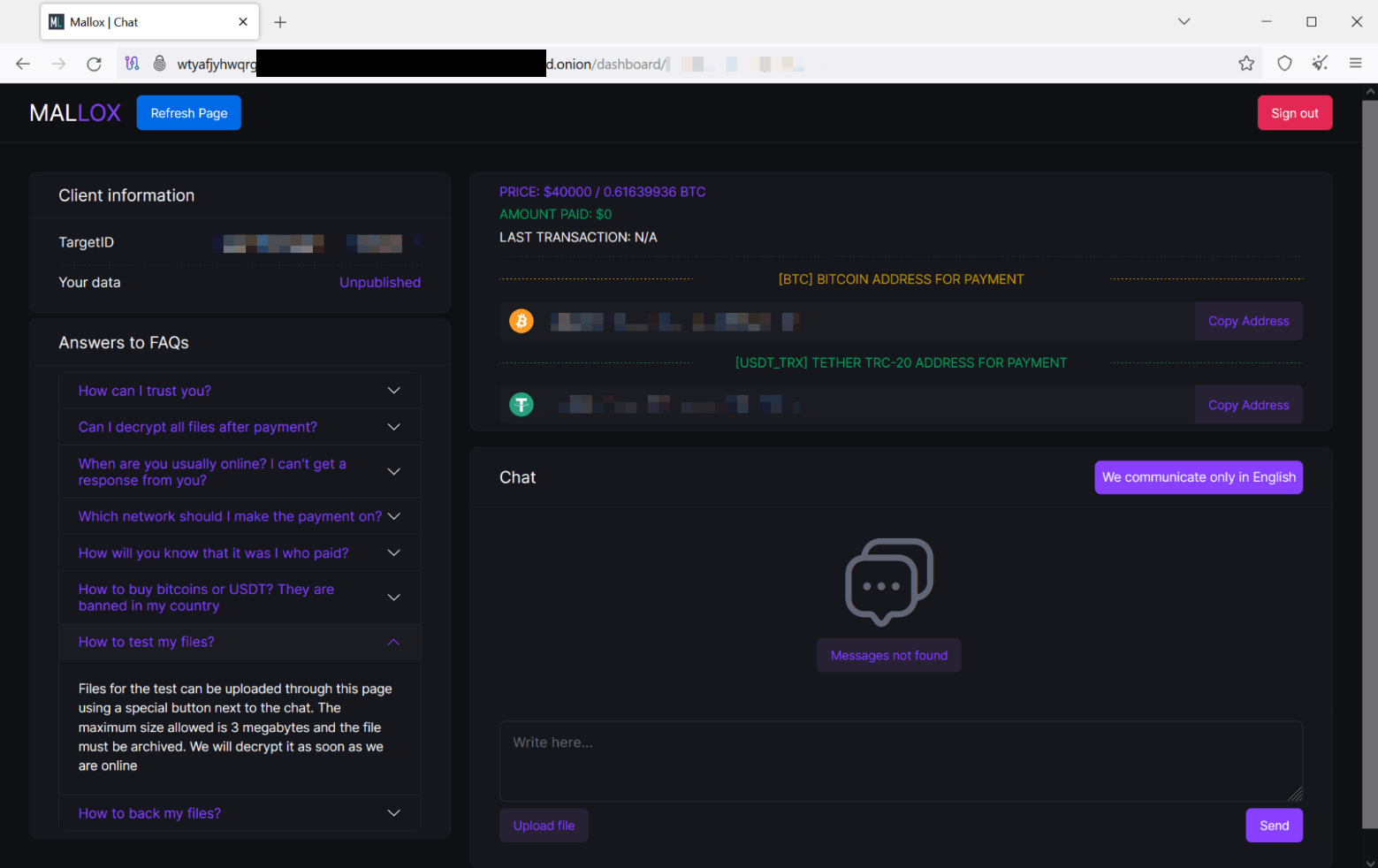Expand When are you usually online question
1378x868 pixels.
[x=240, y=472]
